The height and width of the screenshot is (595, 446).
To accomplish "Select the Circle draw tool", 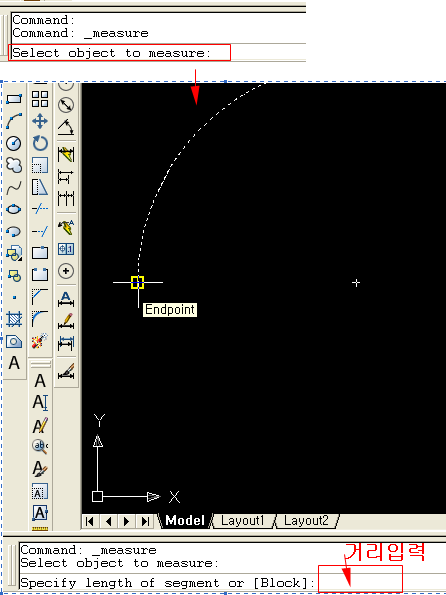I will [x=14, y=143].
